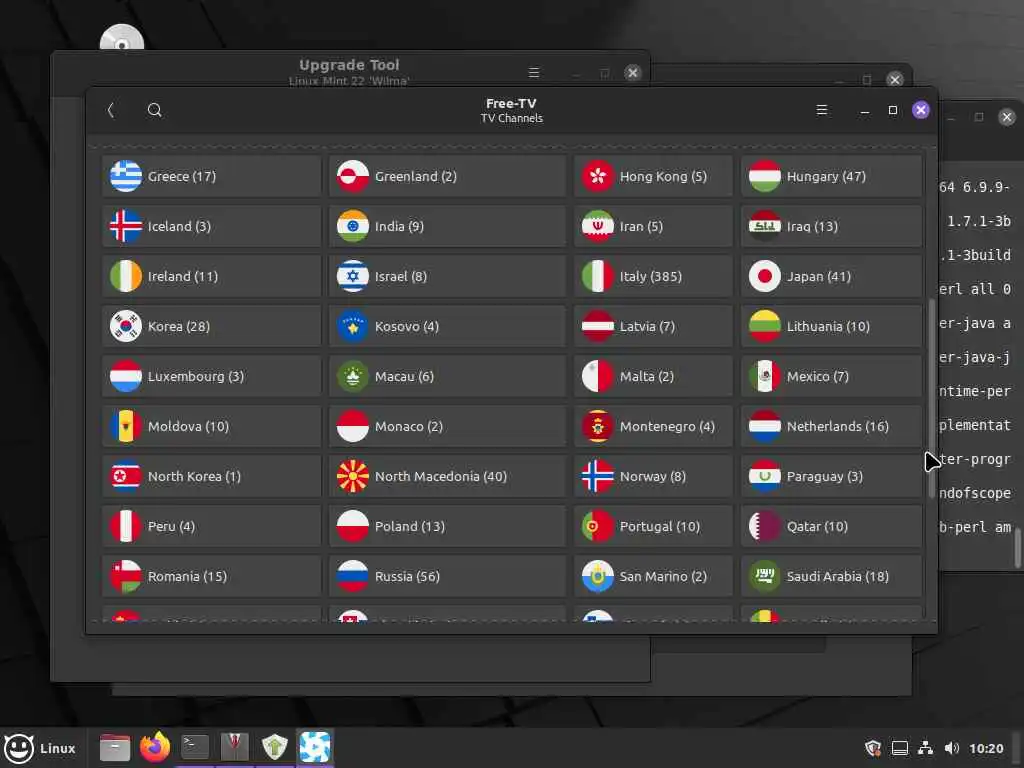Image resolution: width=1024 pixels, height=768 pixels.
Task: Select the Hong Kong flag icon
Action: tap(598, 176)
